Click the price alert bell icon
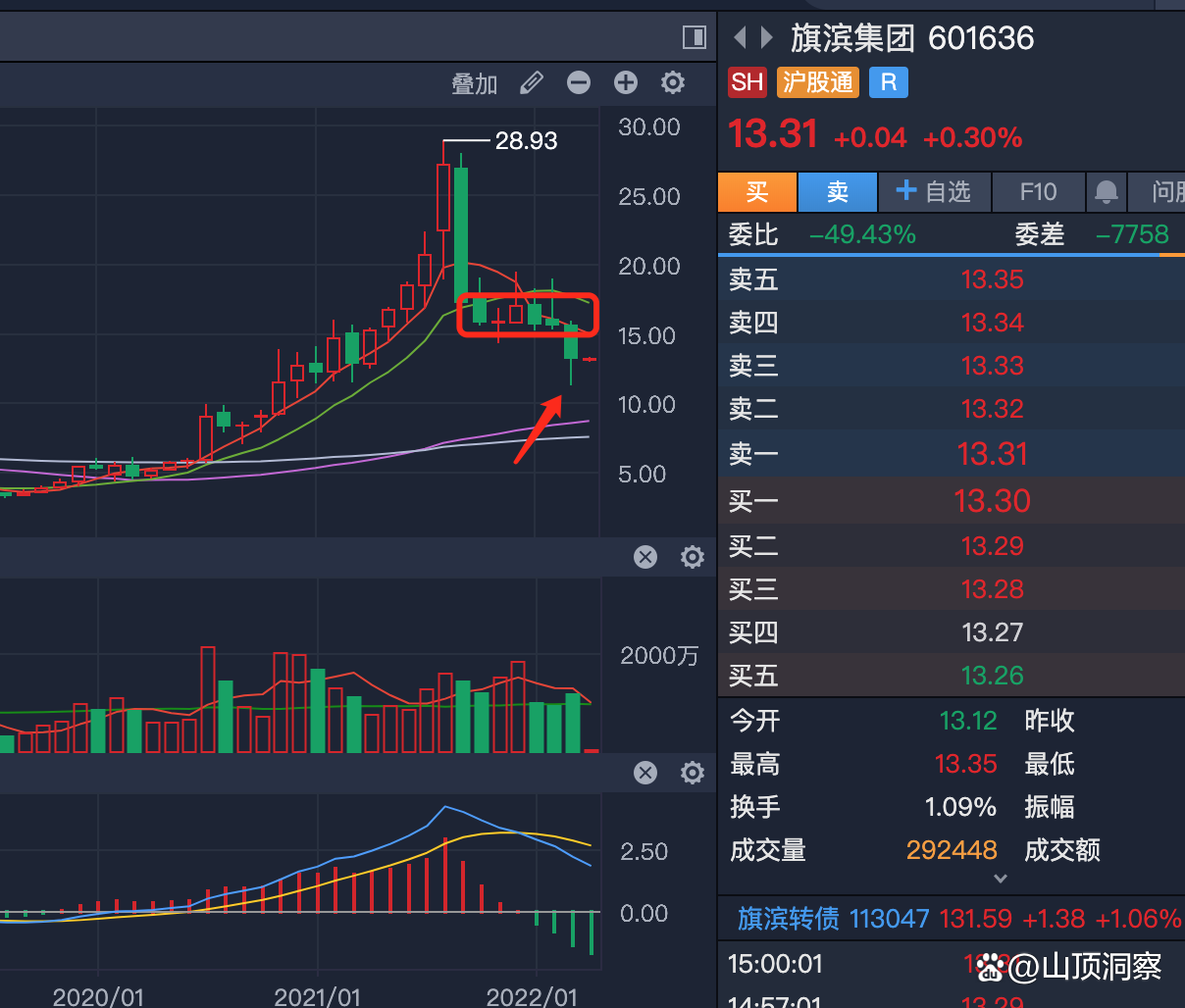 click(1107, 191)
